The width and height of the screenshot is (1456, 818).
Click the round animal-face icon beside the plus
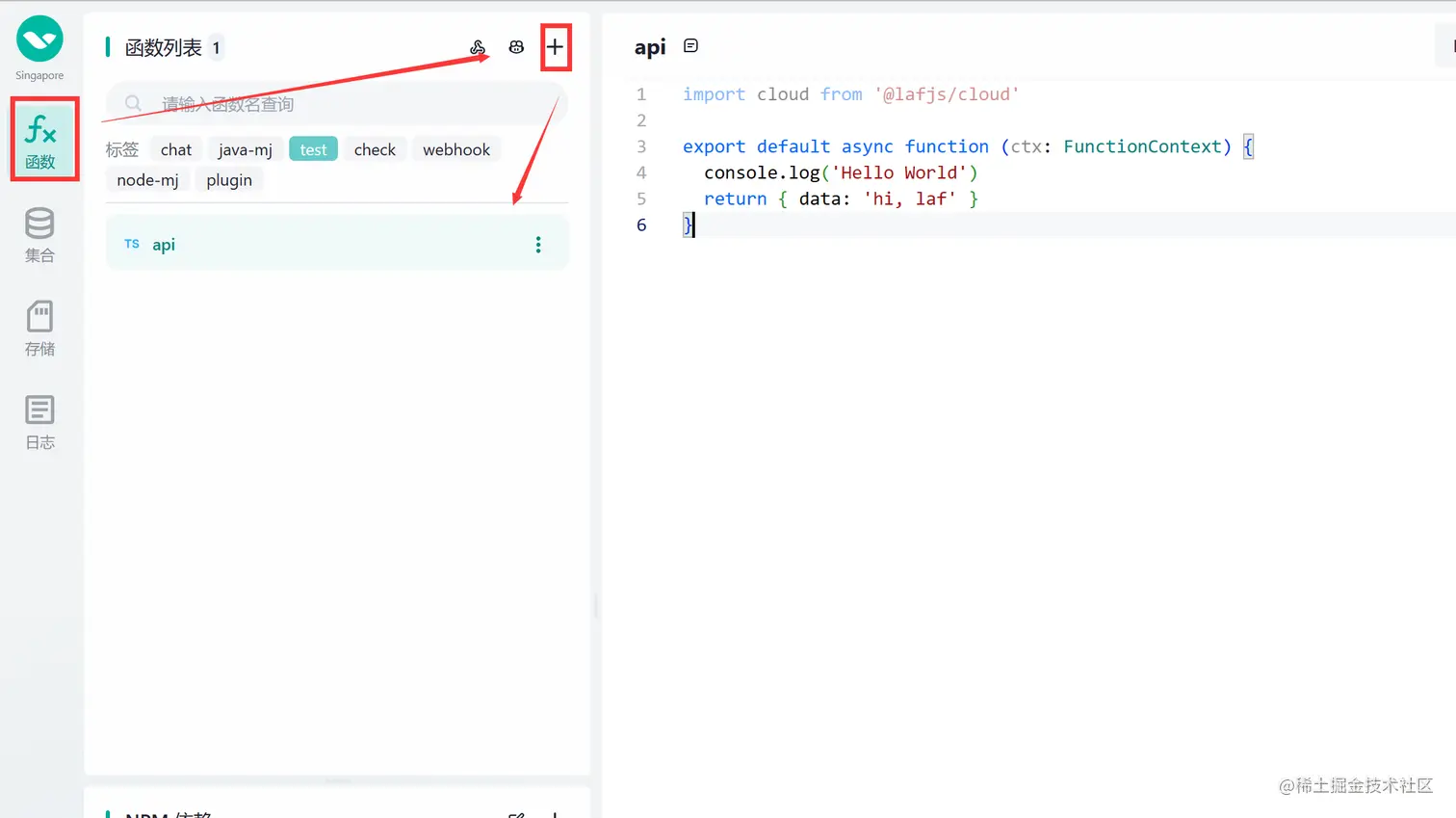(516, 47)
